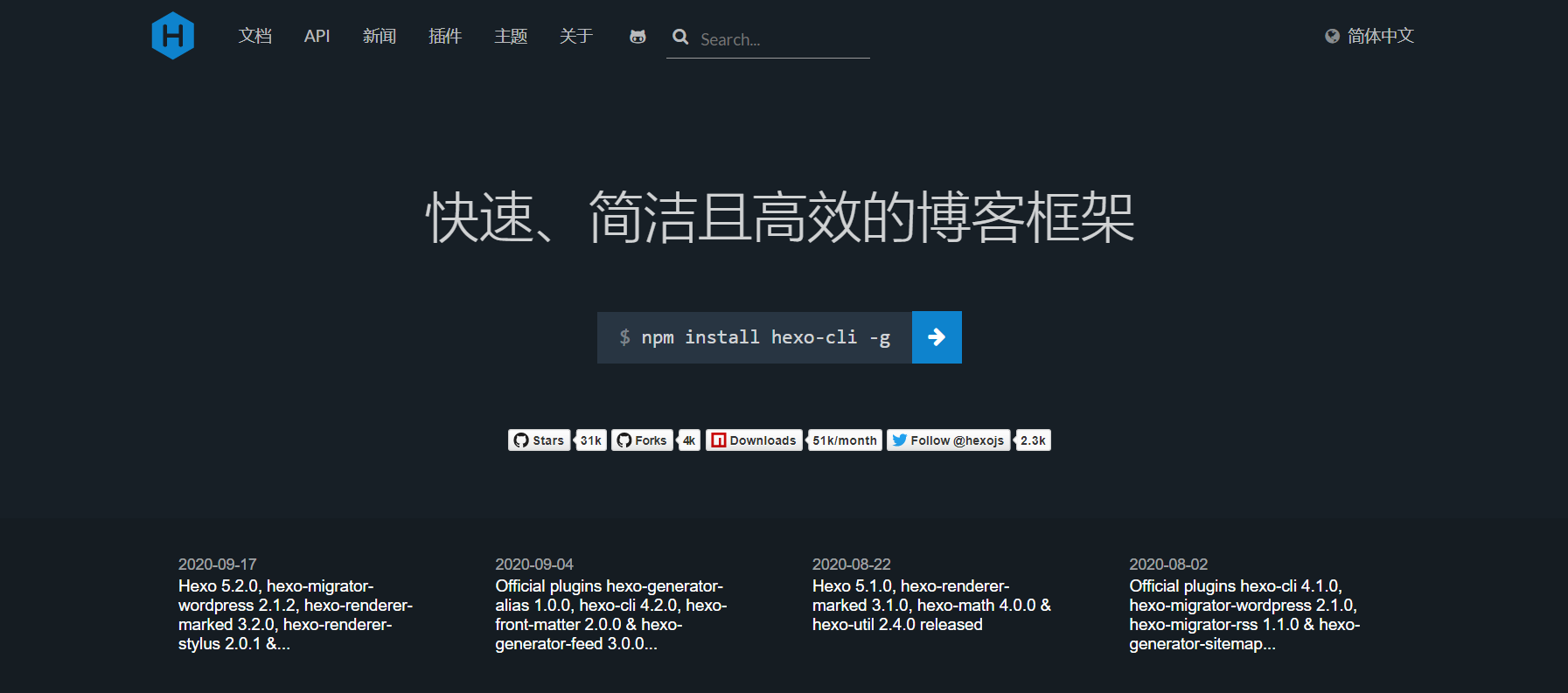Open the GitHub cat icon link
Image resolution: width=1568 pixels, height=693 pixels.
tap(638, 37)
